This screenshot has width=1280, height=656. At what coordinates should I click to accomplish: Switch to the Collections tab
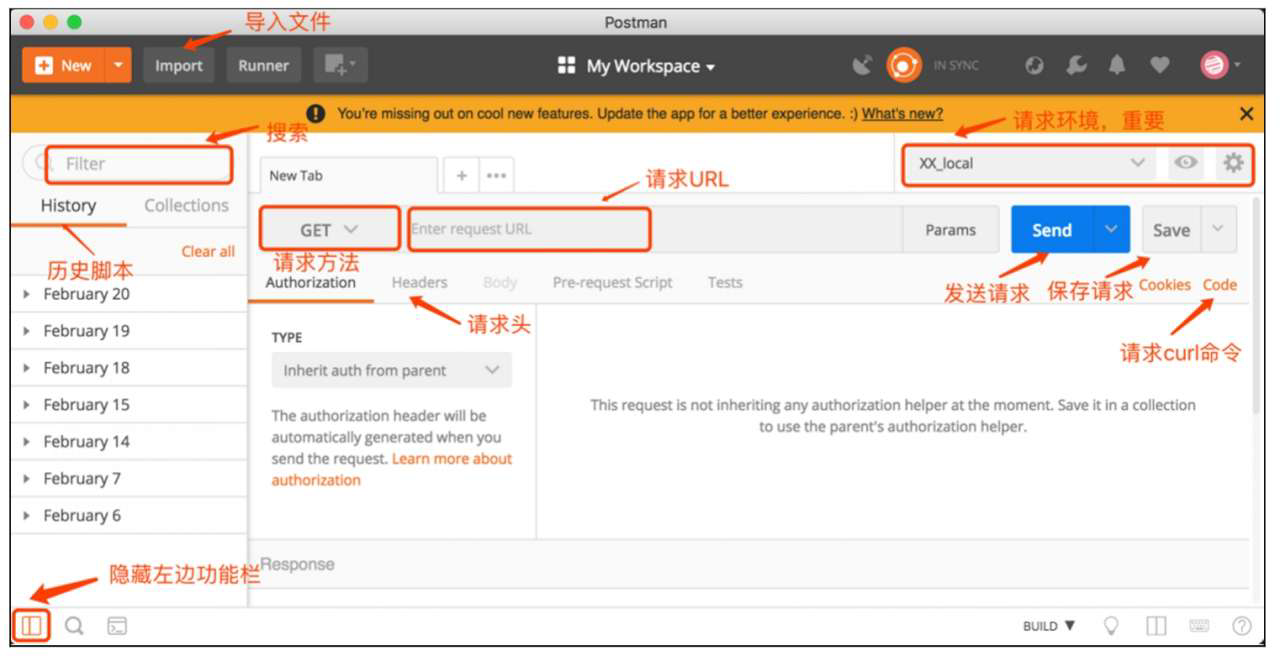coord(186,206)
